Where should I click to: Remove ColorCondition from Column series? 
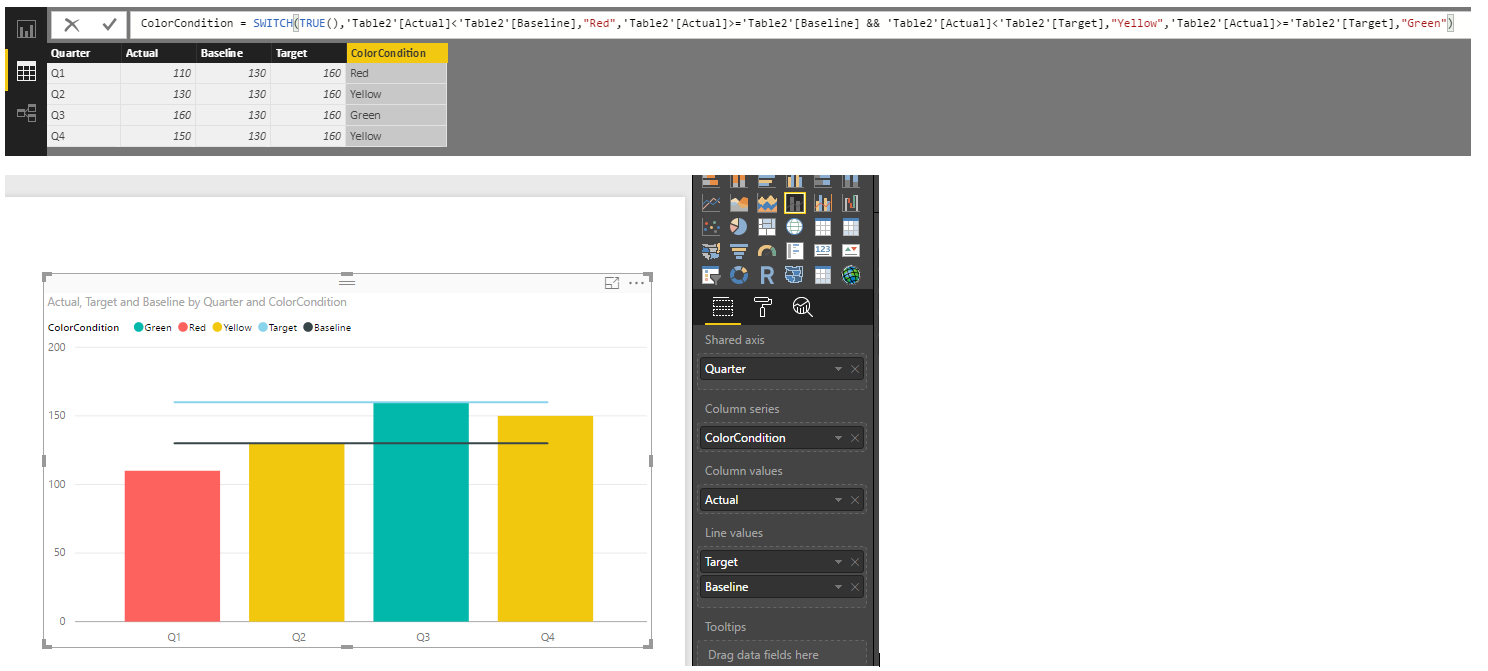click(x=855, y=438)
